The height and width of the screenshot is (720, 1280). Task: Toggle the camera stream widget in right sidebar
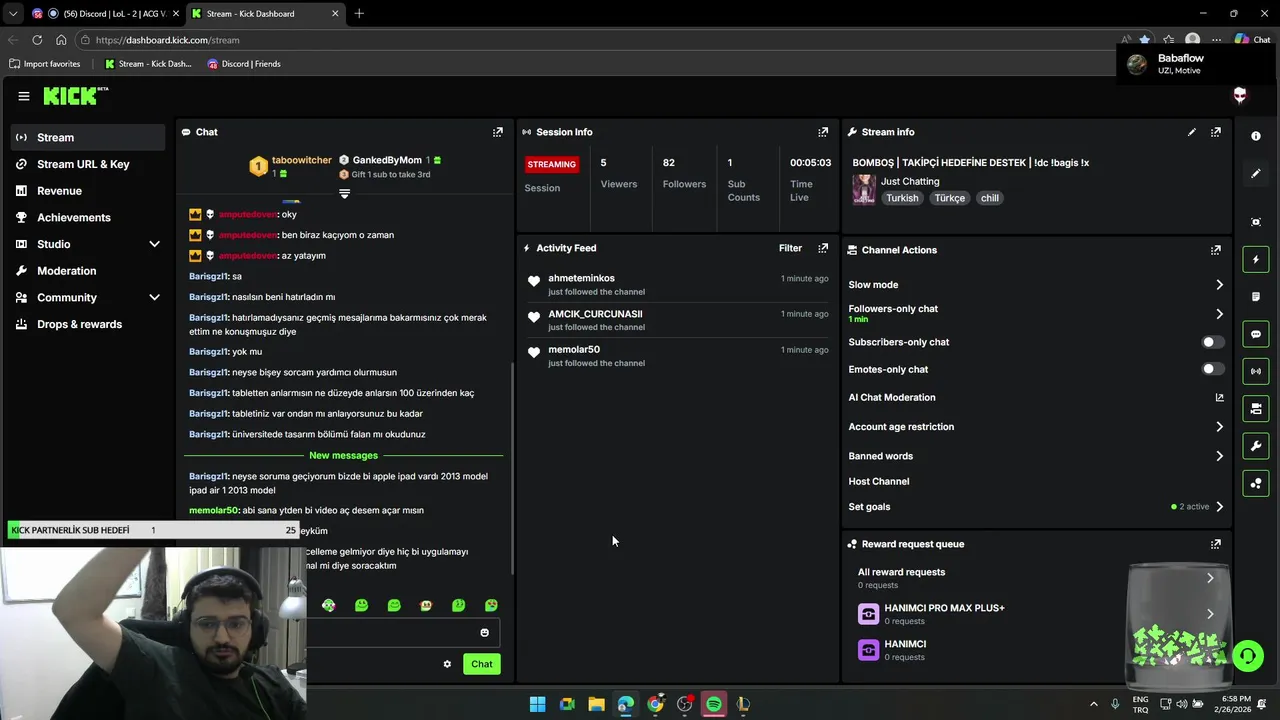coord(1256,409)
